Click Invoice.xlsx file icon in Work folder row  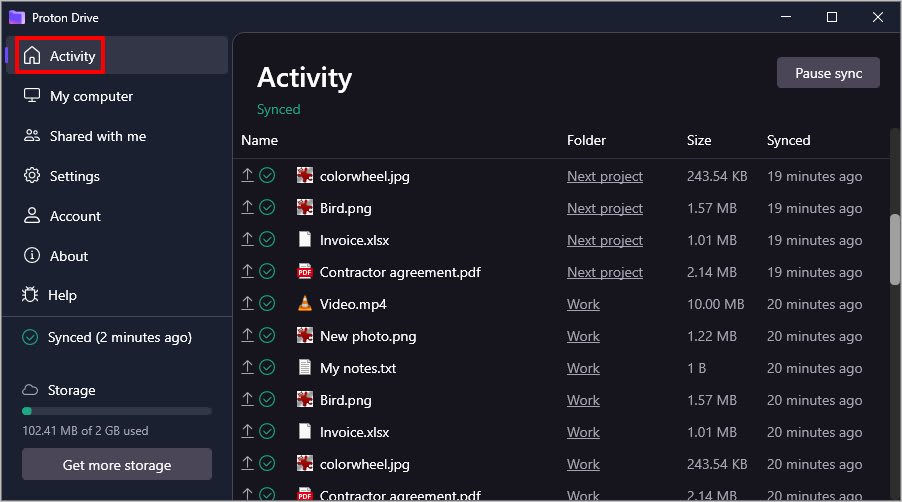(304, 431)
